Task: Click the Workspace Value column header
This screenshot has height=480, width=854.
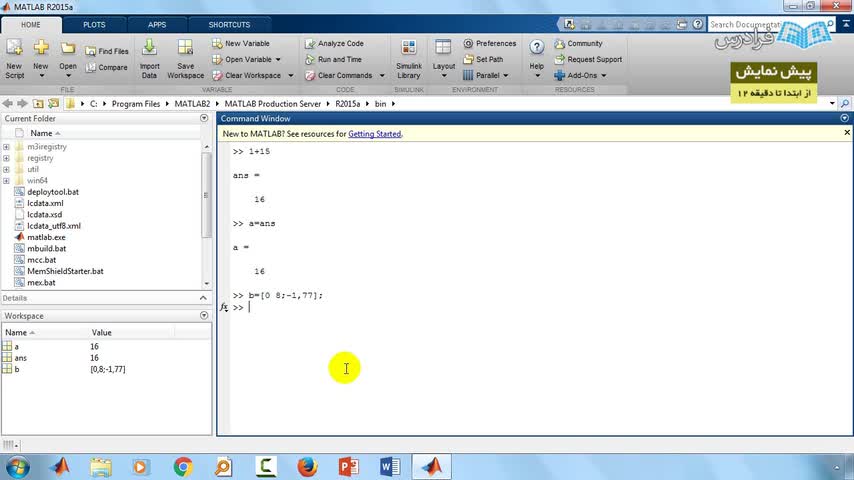Action: [101, 332]
